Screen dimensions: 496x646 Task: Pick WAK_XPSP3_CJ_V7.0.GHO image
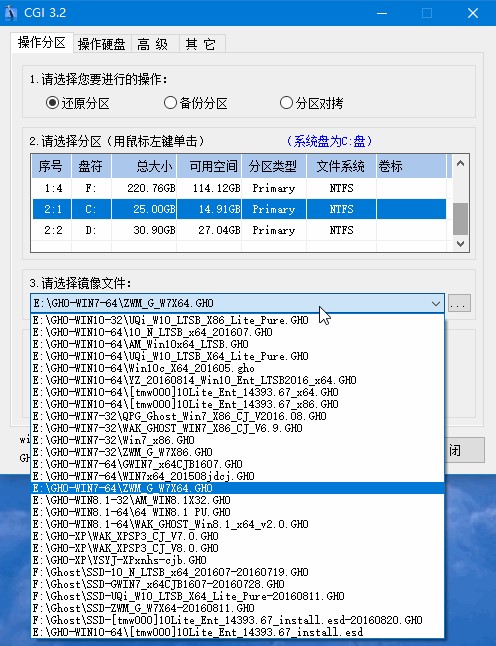238,536
